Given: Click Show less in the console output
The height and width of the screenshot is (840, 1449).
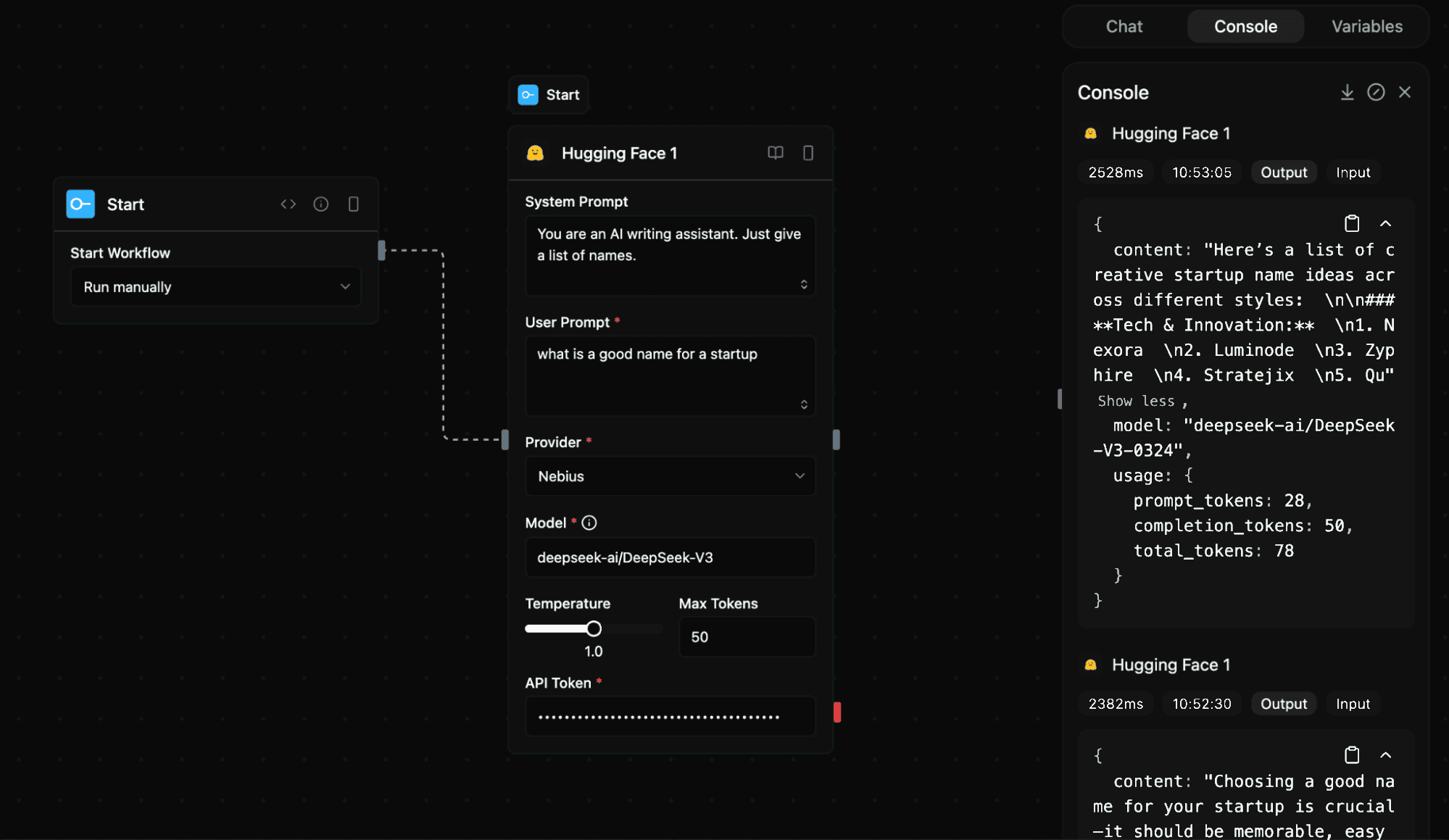Looking at the screenshot, I should [x=1136, y=401].
